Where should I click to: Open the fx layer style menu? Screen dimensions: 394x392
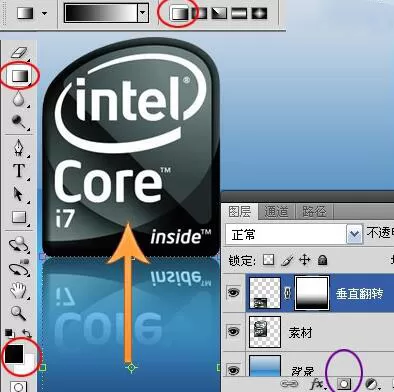tap(317, 384)
